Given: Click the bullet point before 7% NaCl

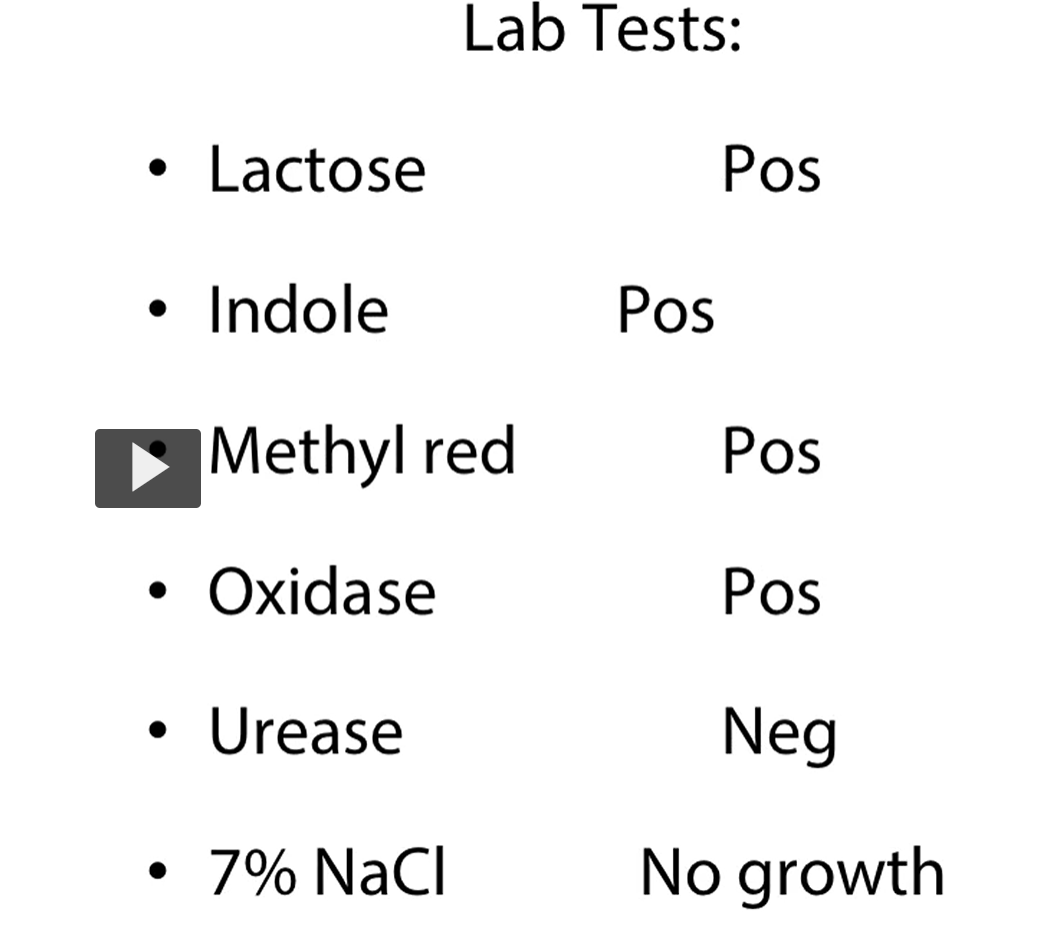Looking at the screenshot, I should click(157, 873).
